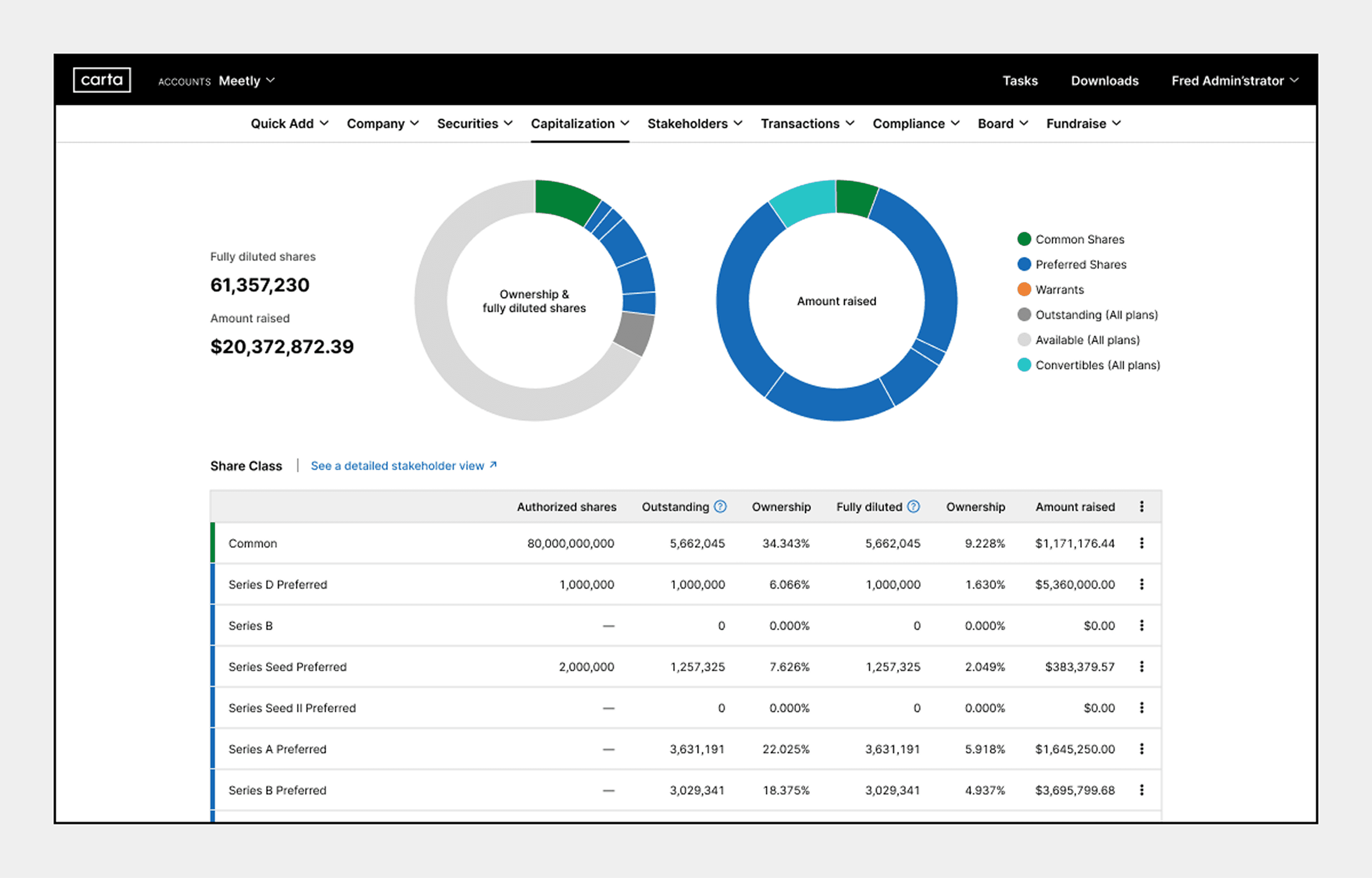The image size is (1372, 878).
Task: Open Series B Preferred row options
Action: tap(1142, 790)
